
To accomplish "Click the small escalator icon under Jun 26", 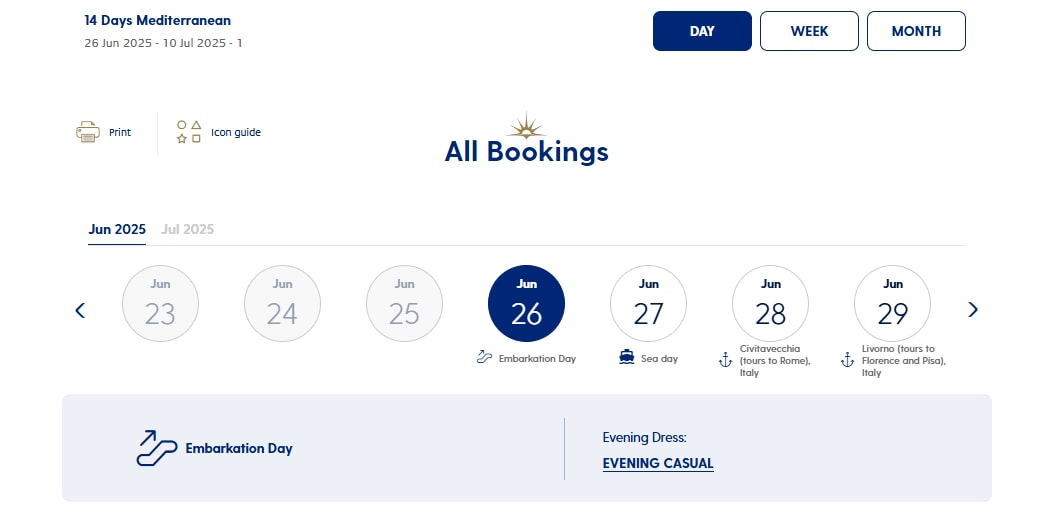I will coord(485,357).
